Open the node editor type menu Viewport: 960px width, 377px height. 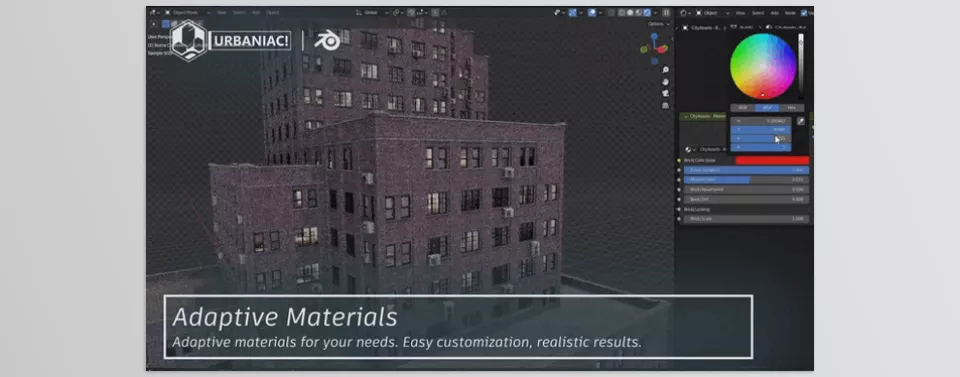point(686,13)
